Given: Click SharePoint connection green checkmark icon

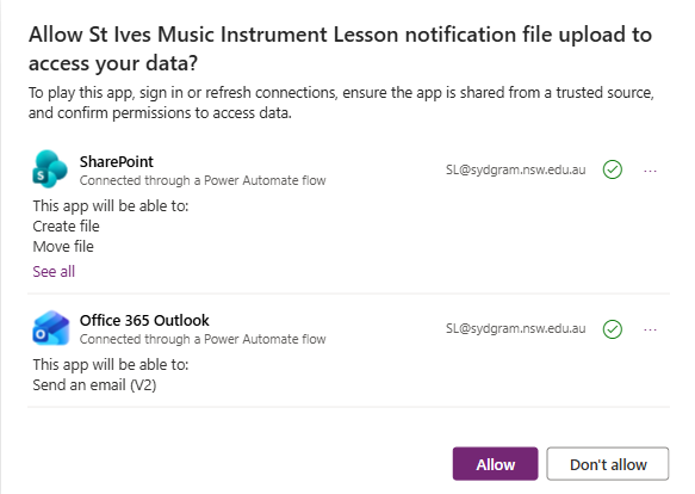Looking at the screenshot, I should point(613,170).
